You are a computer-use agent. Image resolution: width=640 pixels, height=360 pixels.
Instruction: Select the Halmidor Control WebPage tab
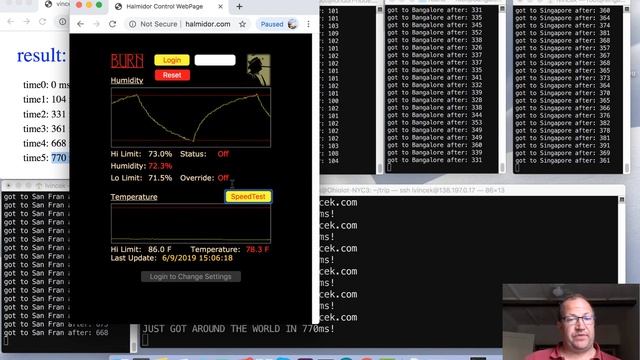[x=165, y=7]
